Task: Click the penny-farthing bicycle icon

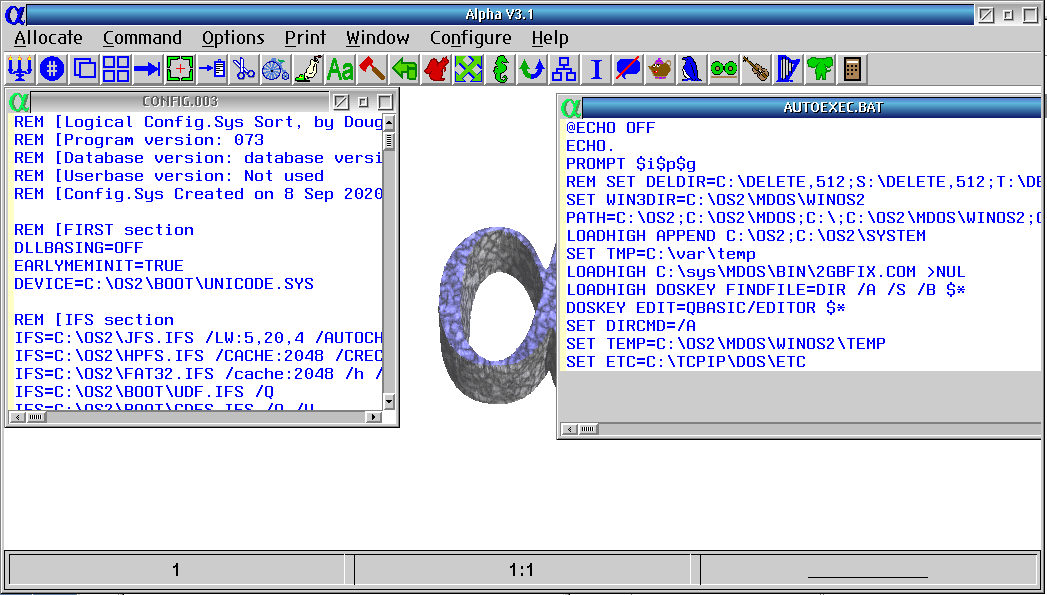Action: [x=276, y=69]
